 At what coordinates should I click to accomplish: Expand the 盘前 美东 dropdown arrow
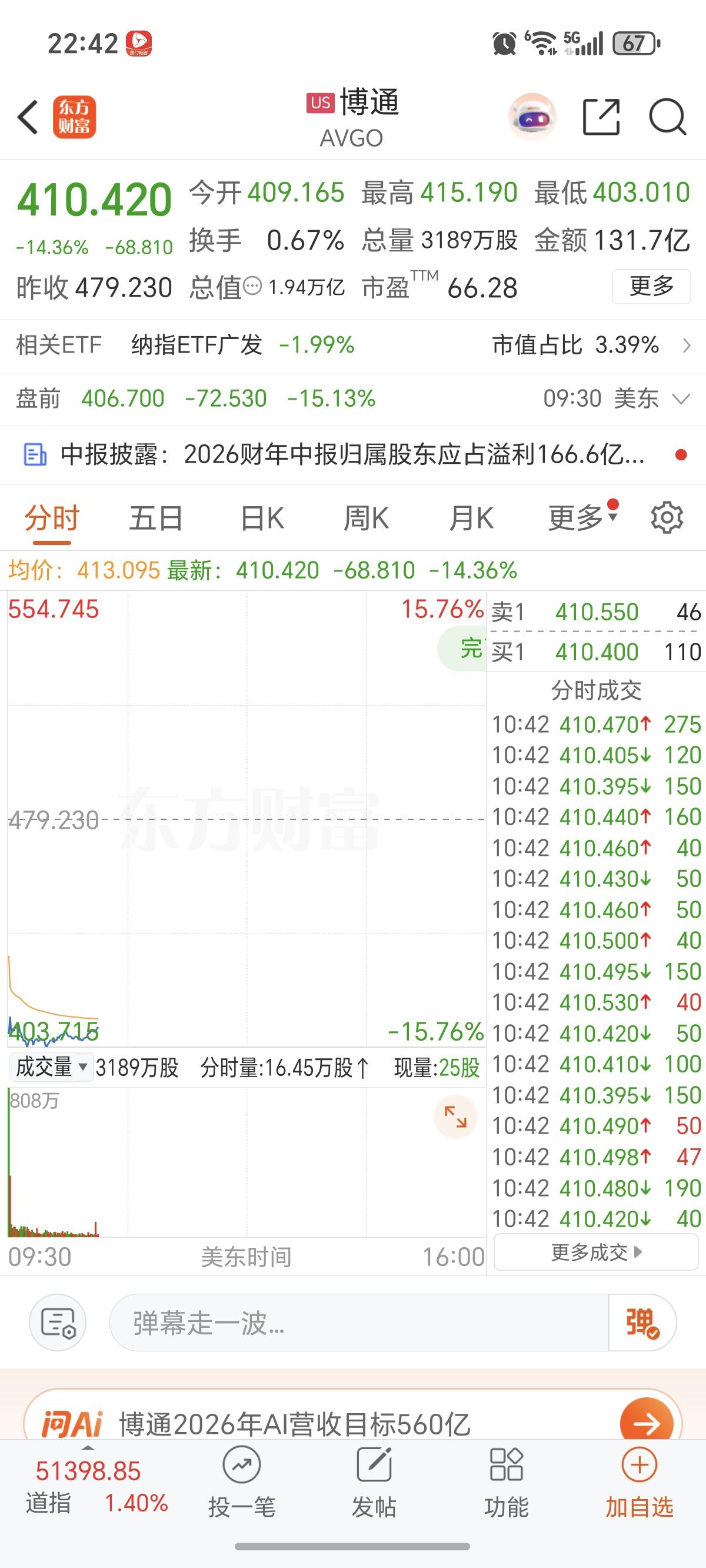681,399
